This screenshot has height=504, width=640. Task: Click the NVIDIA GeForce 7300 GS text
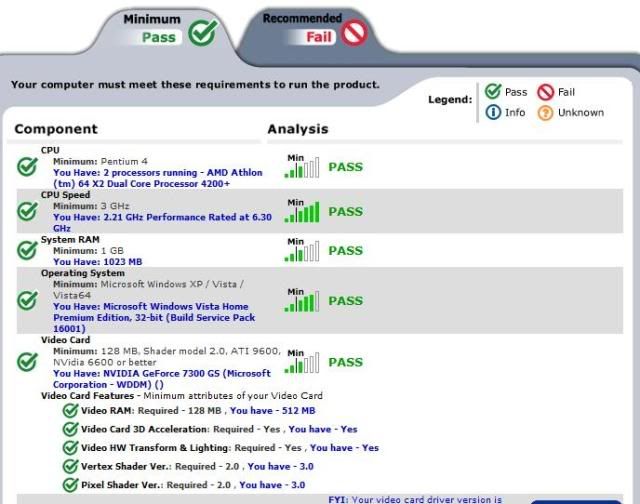click(161, 373)
